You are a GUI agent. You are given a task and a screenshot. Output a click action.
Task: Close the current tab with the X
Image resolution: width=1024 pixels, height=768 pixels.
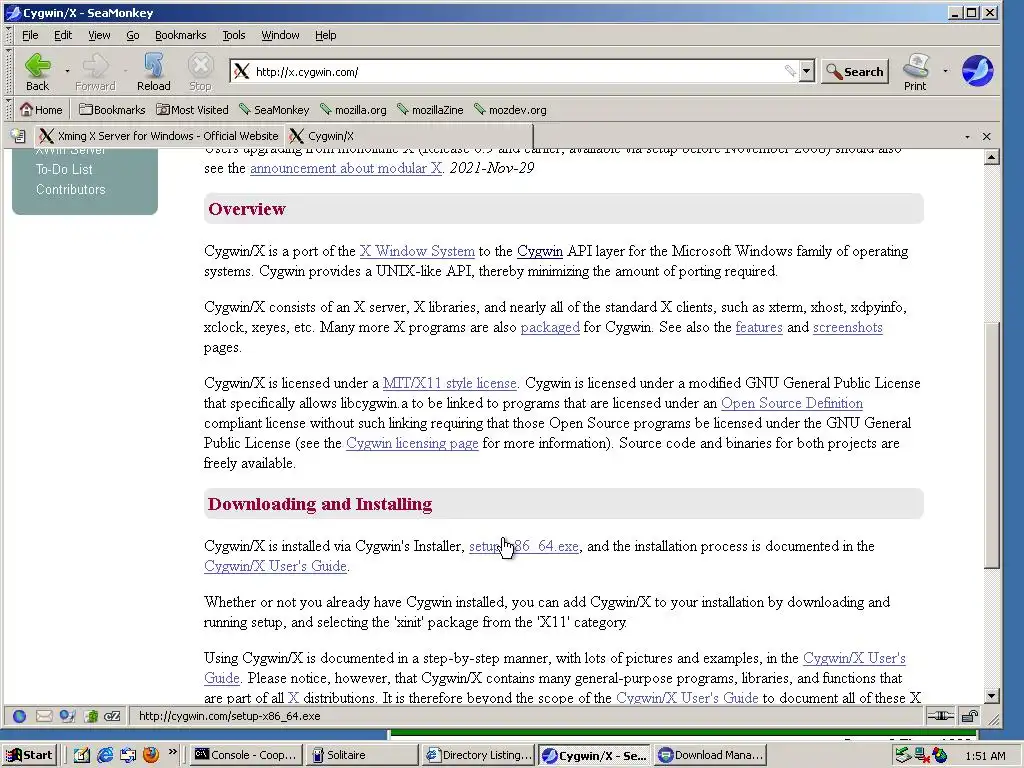[x=987, y=136]
